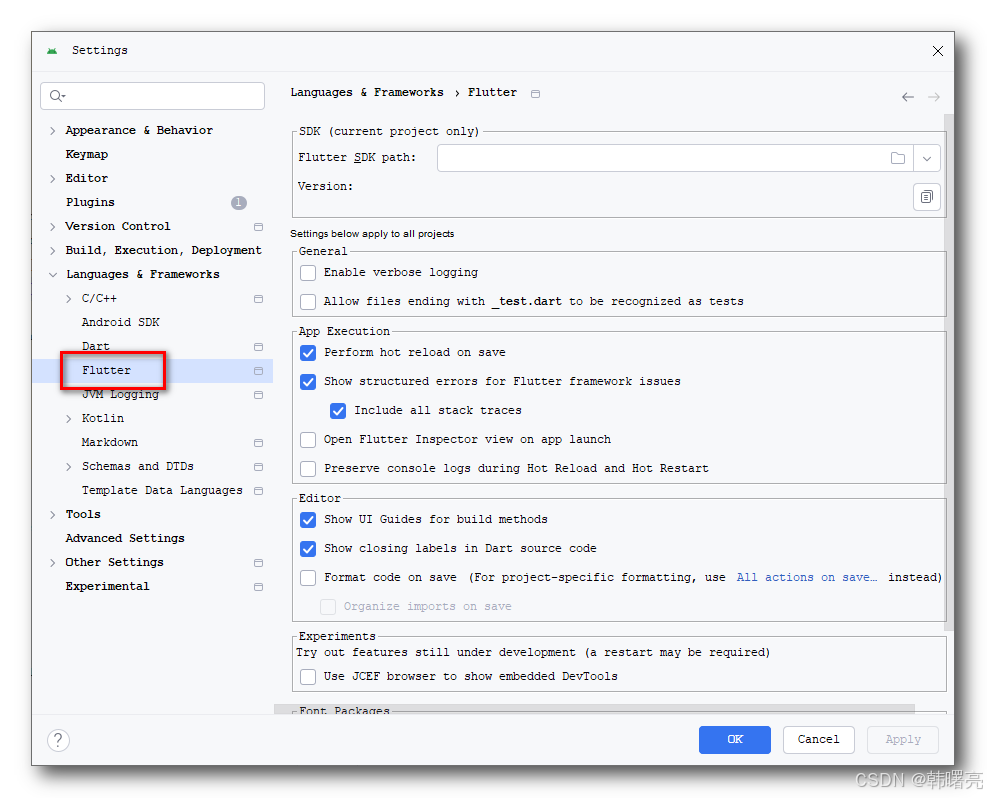
Task: Click the Plugins update count badge
Action: tap(239, 203)
